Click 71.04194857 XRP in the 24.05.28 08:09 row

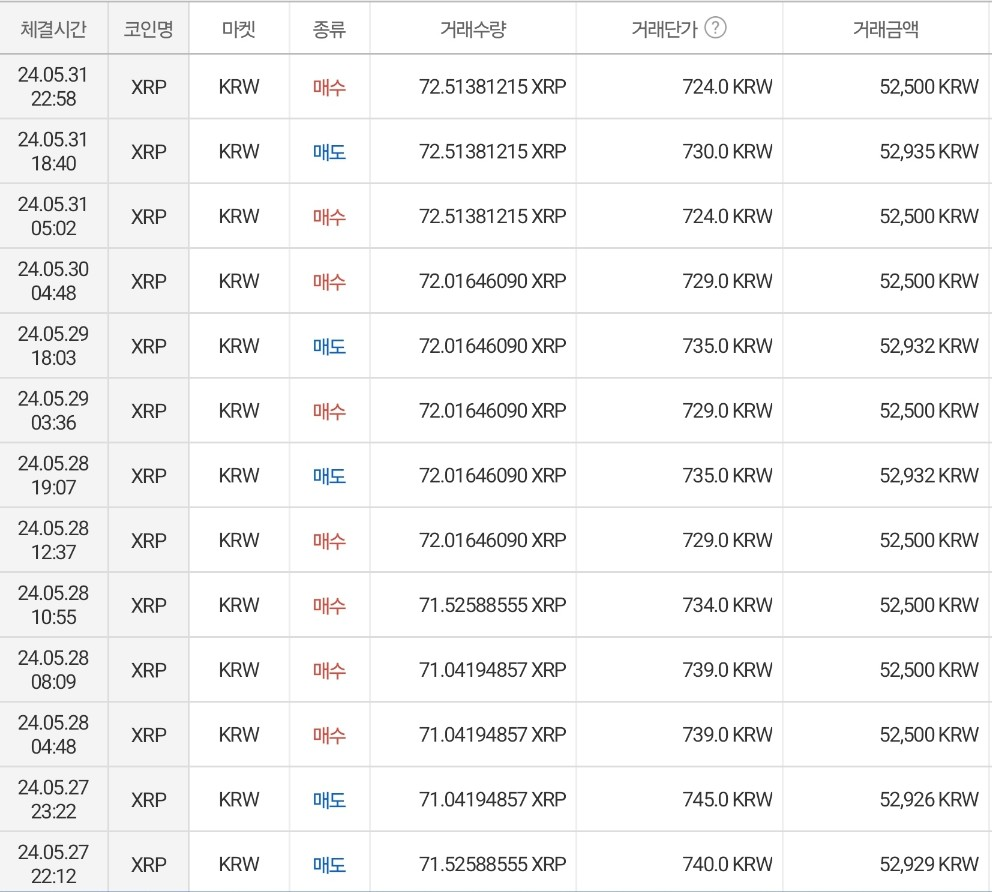click(x=493, y=670)
